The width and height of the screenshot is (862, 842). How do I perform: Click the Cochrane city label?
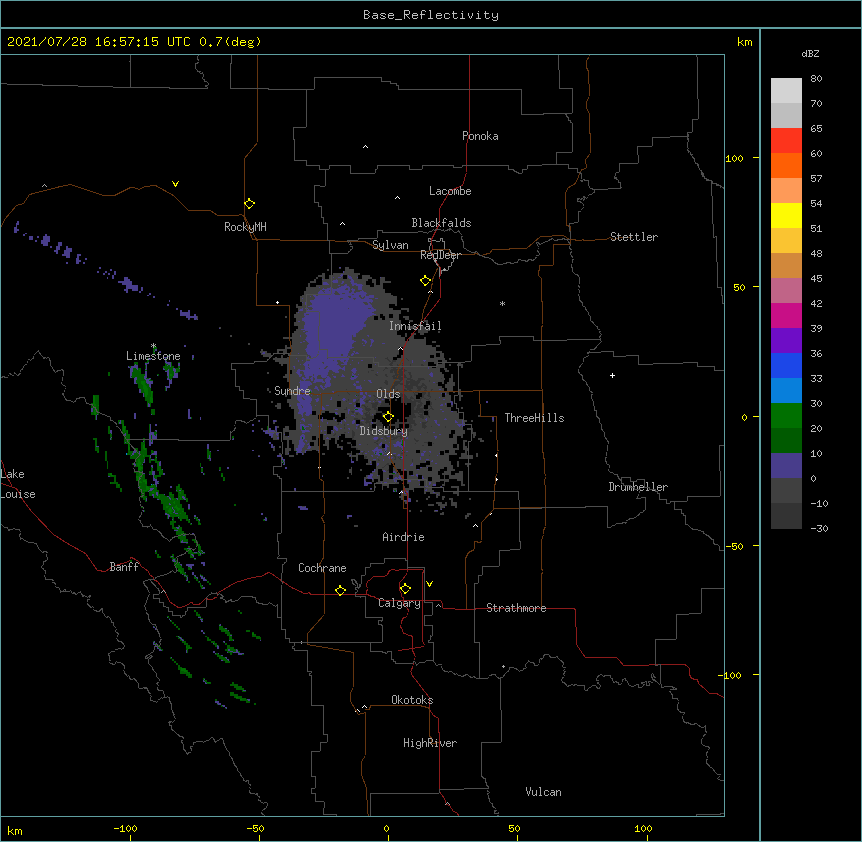click(x=322, y=568)
